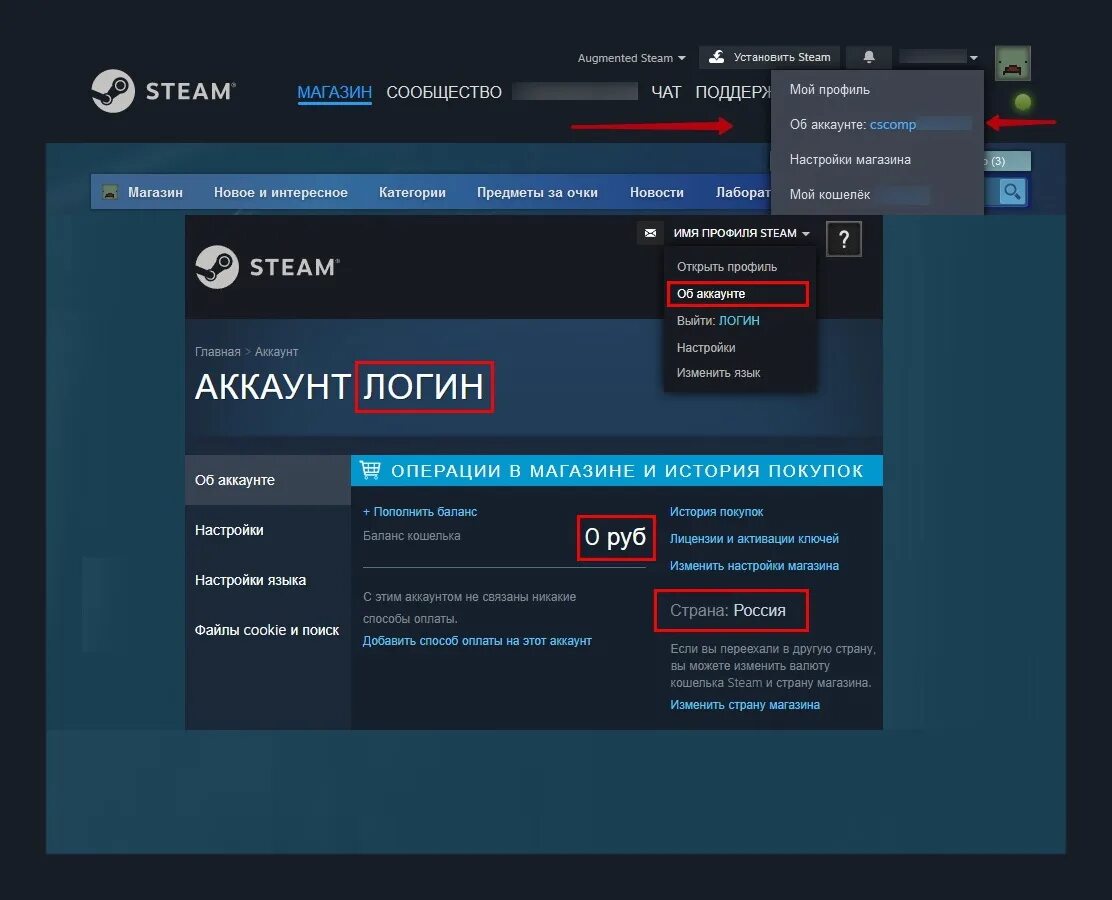Click the Установить Steam button
Screen dimensions: 1112x900
click(x=769, y=57)
